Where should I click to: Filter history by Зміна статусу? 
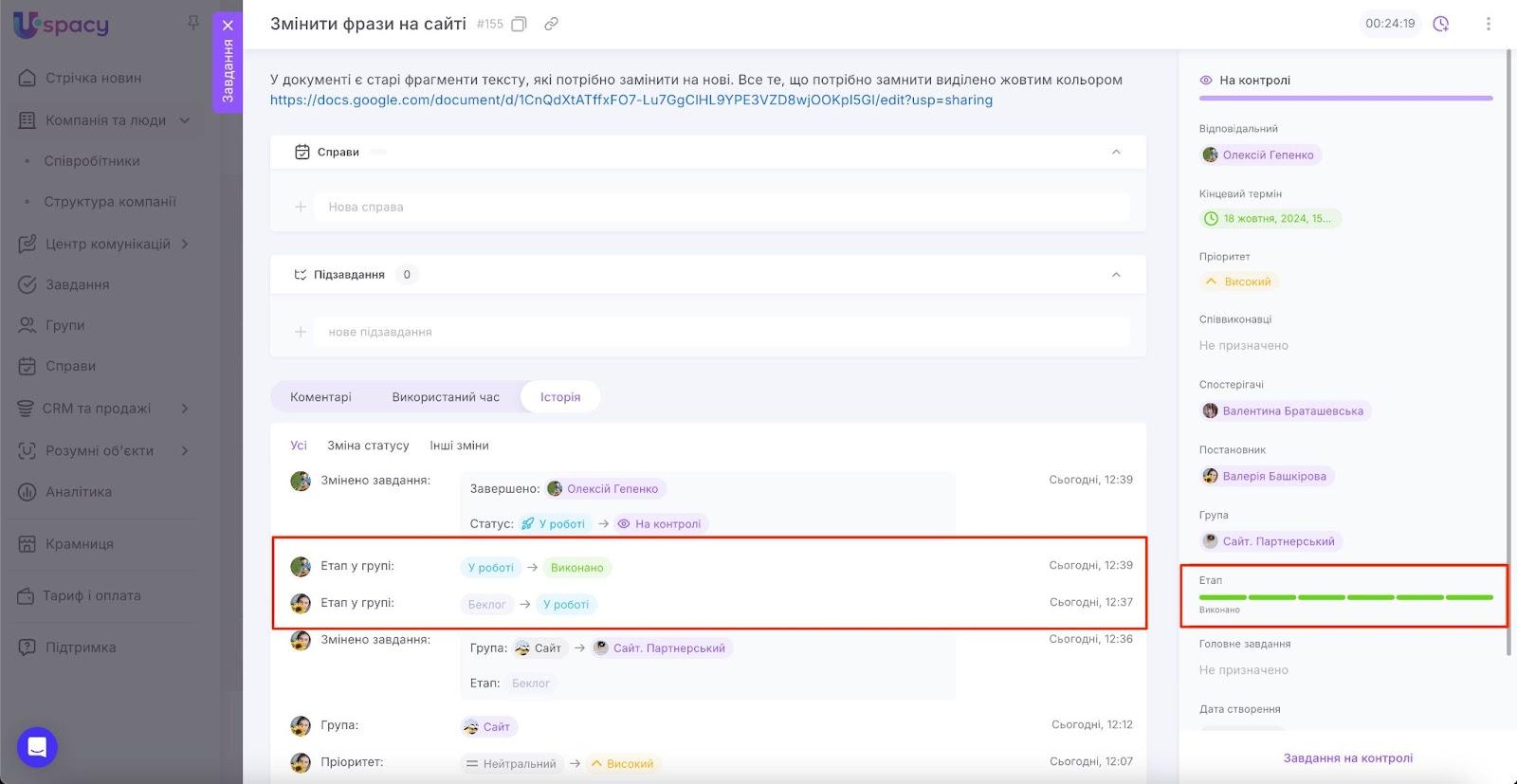click(368, 446)
